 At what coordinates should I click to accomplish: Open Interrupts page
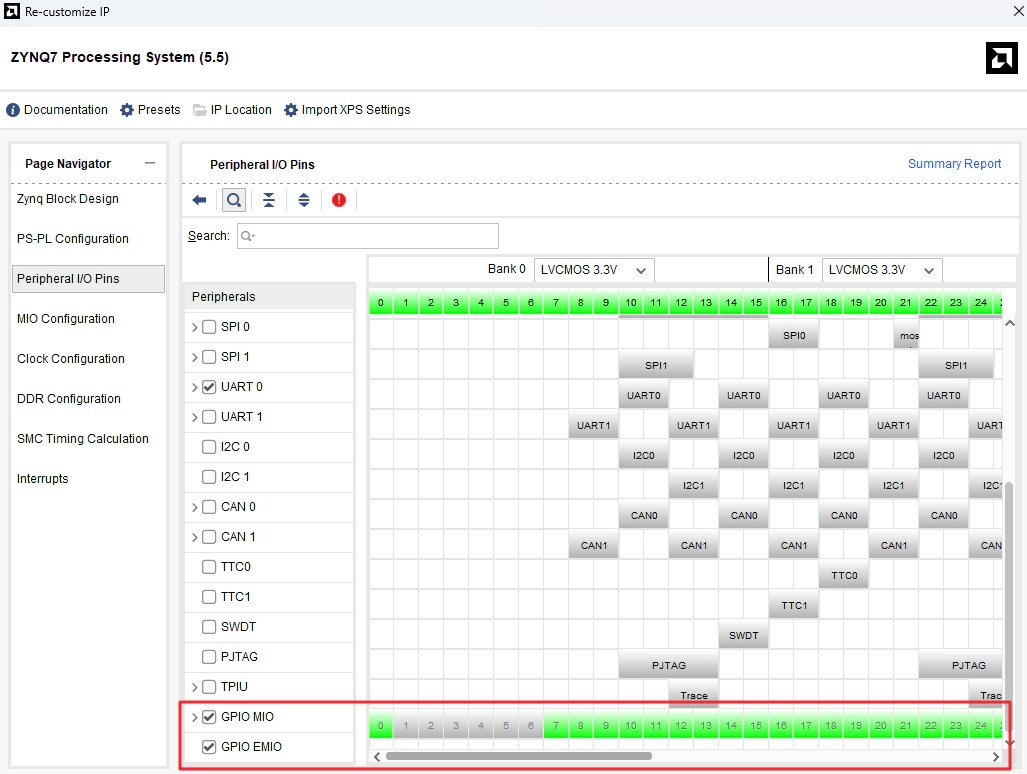[x=43, y=479]
